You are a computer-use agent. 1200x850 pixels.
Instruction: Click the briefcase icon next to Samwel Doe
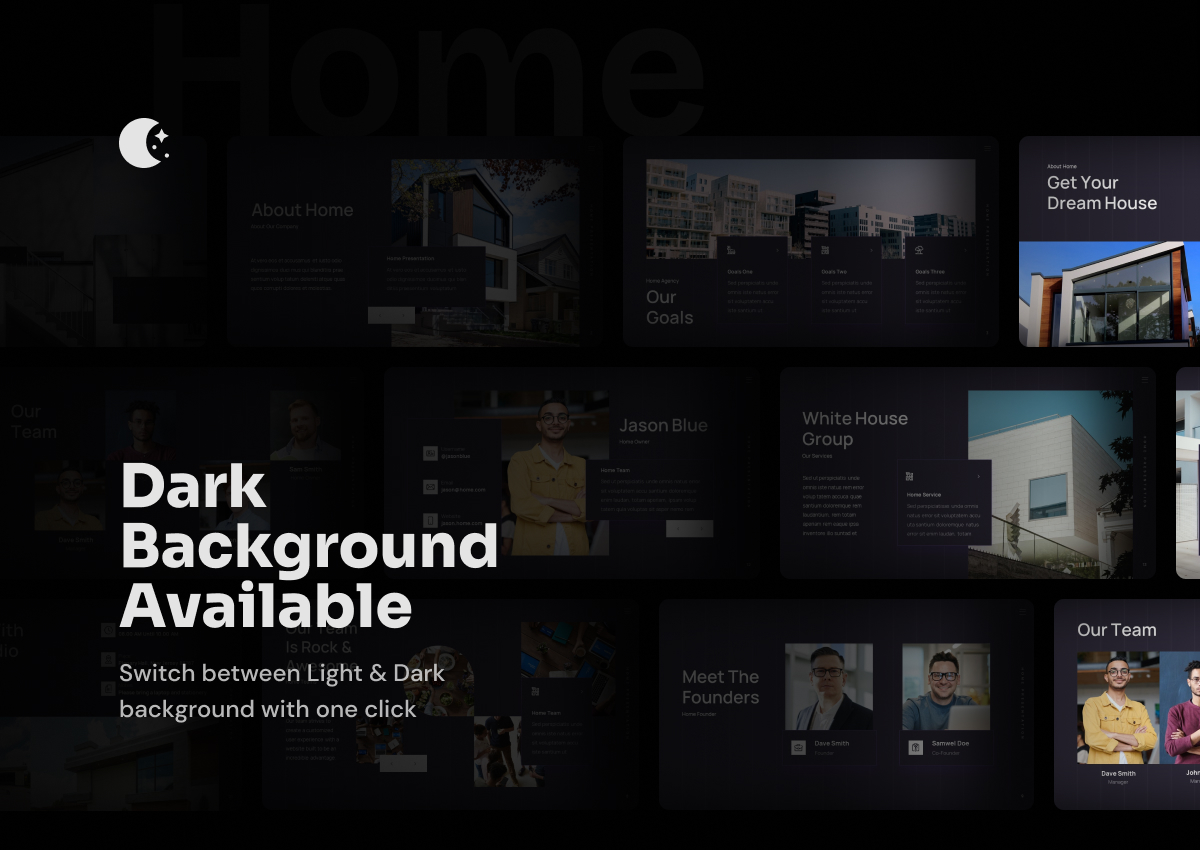coord(915,747)
